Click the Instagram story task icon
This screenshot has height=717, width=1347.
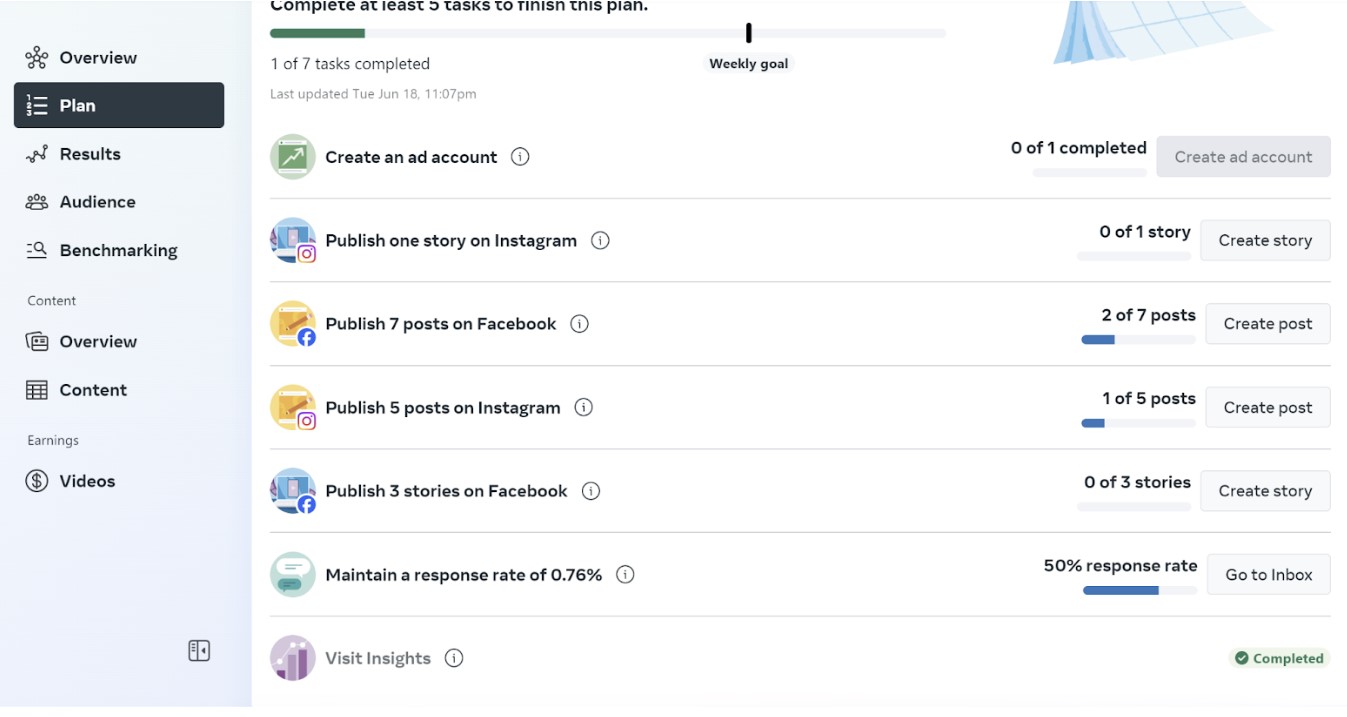tap(292, 240)
